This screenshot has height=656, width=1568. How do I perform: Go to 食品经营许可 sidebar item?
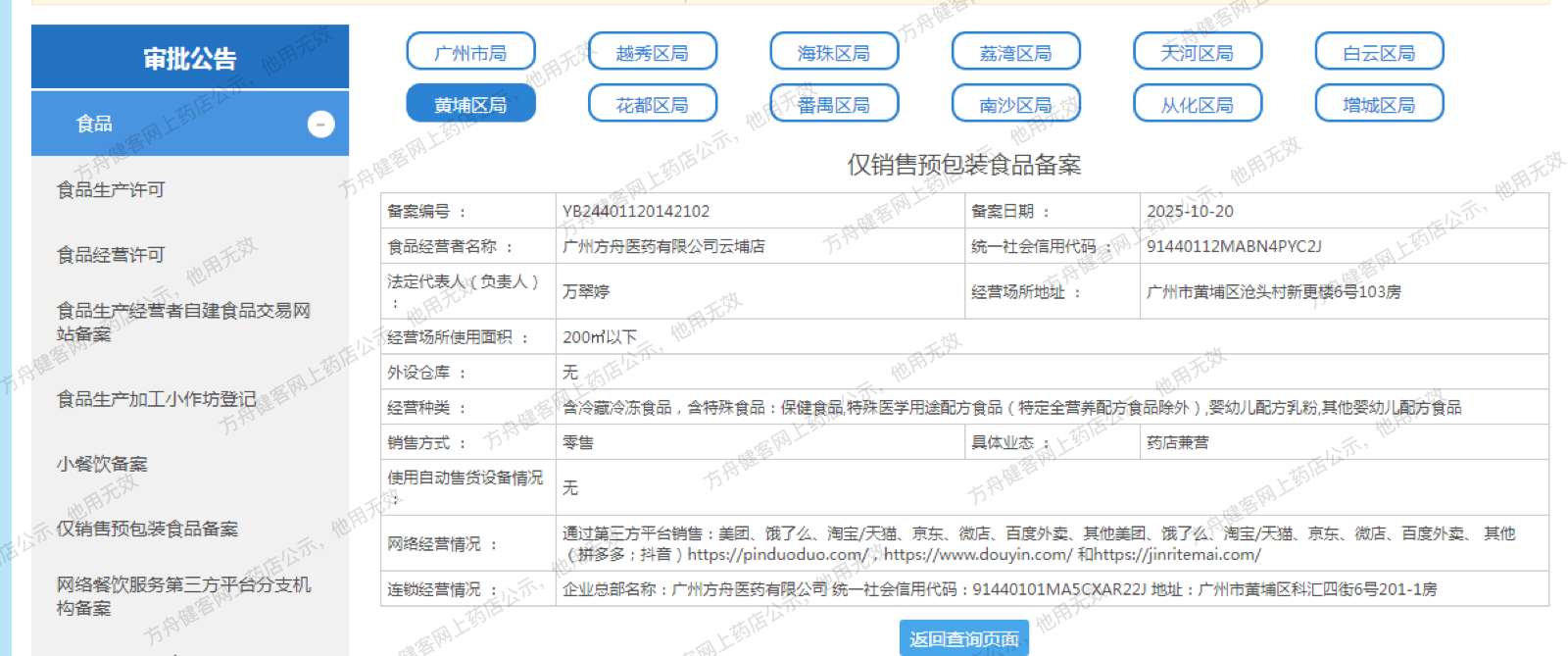(111, 255)
